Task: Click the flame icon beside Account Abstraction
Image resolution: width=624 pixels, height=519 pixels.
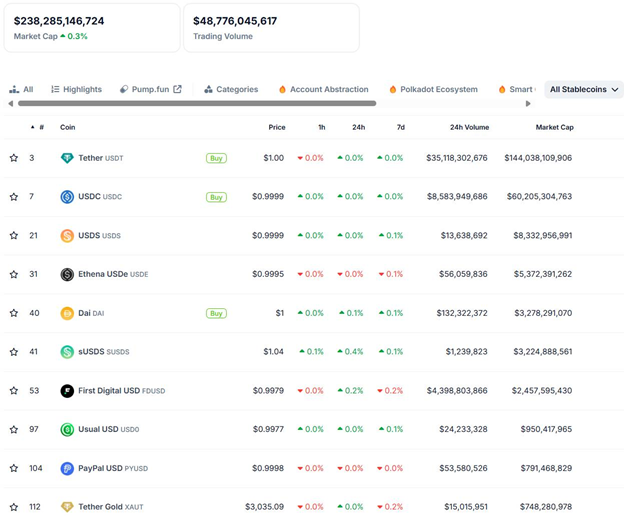Action: [x=282, y=89]
